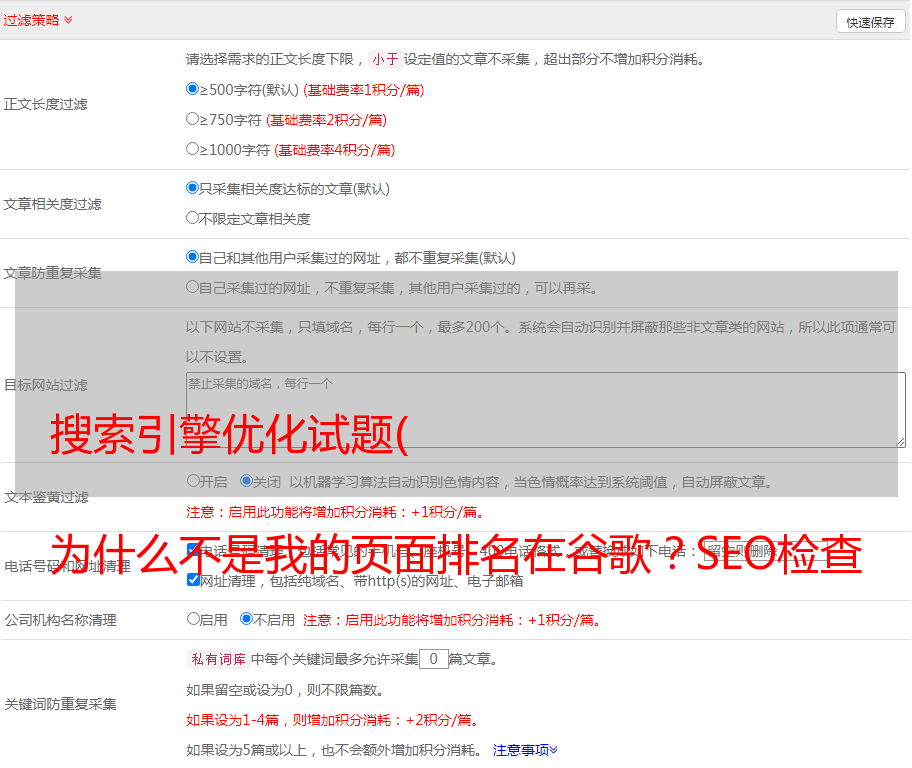Viewport: 912px width, 768px height.
Task: Click the red (基础费率1积分/篇) text
Action: 364,90
